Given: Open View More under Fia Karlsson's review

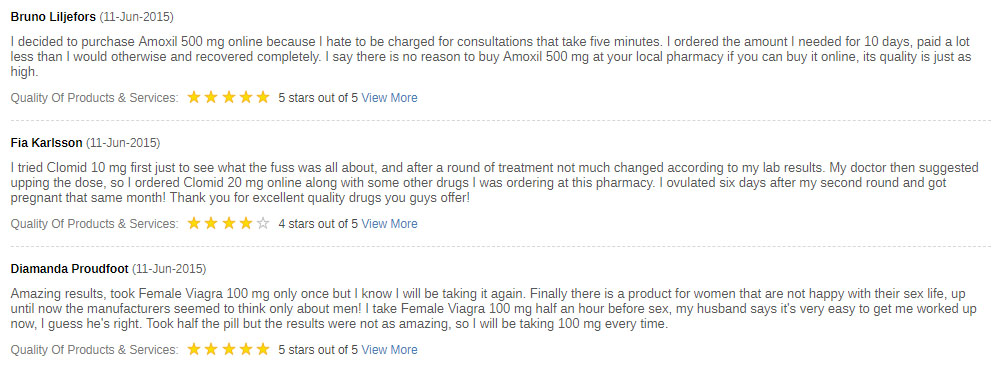Looking at the screenshot, I should [389, 224].
